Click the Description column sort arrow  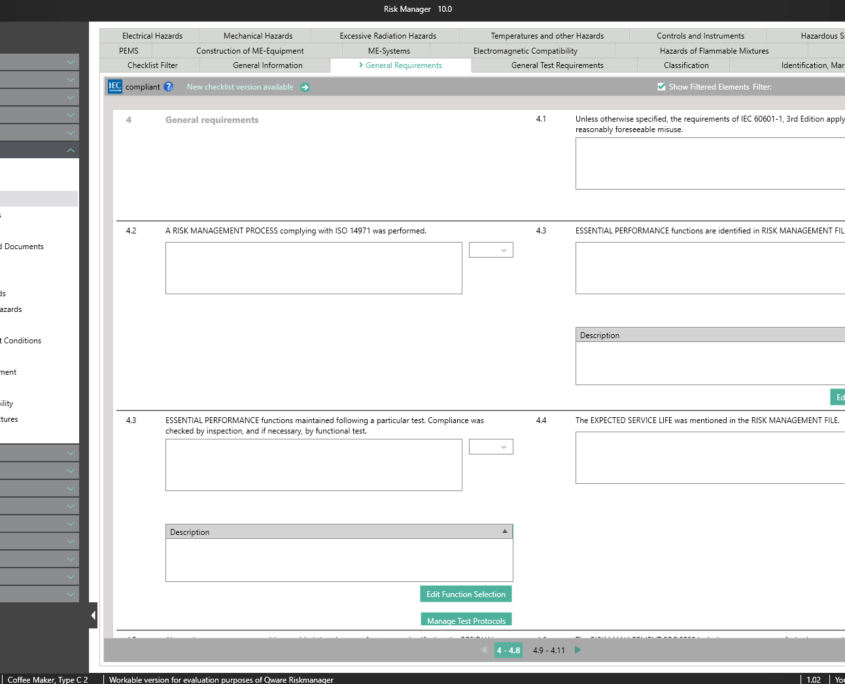[504, 531]
